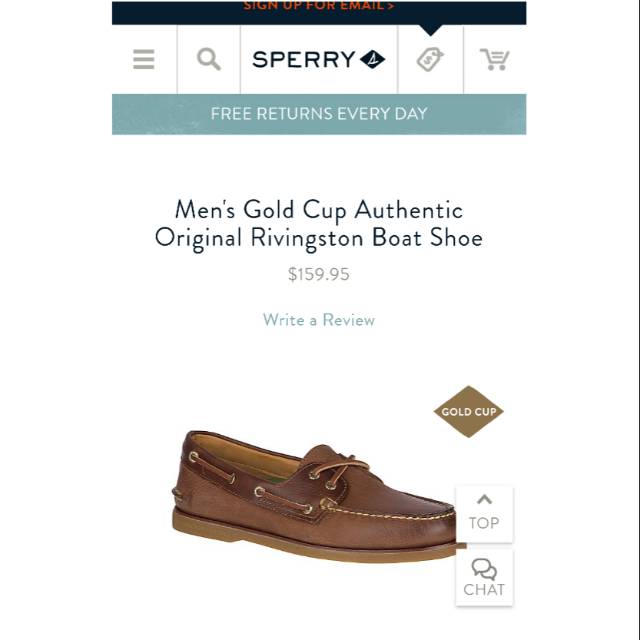Start a conversation with the CHAT label
This screenshot has height=640, width=640.
tap(484, 590)
